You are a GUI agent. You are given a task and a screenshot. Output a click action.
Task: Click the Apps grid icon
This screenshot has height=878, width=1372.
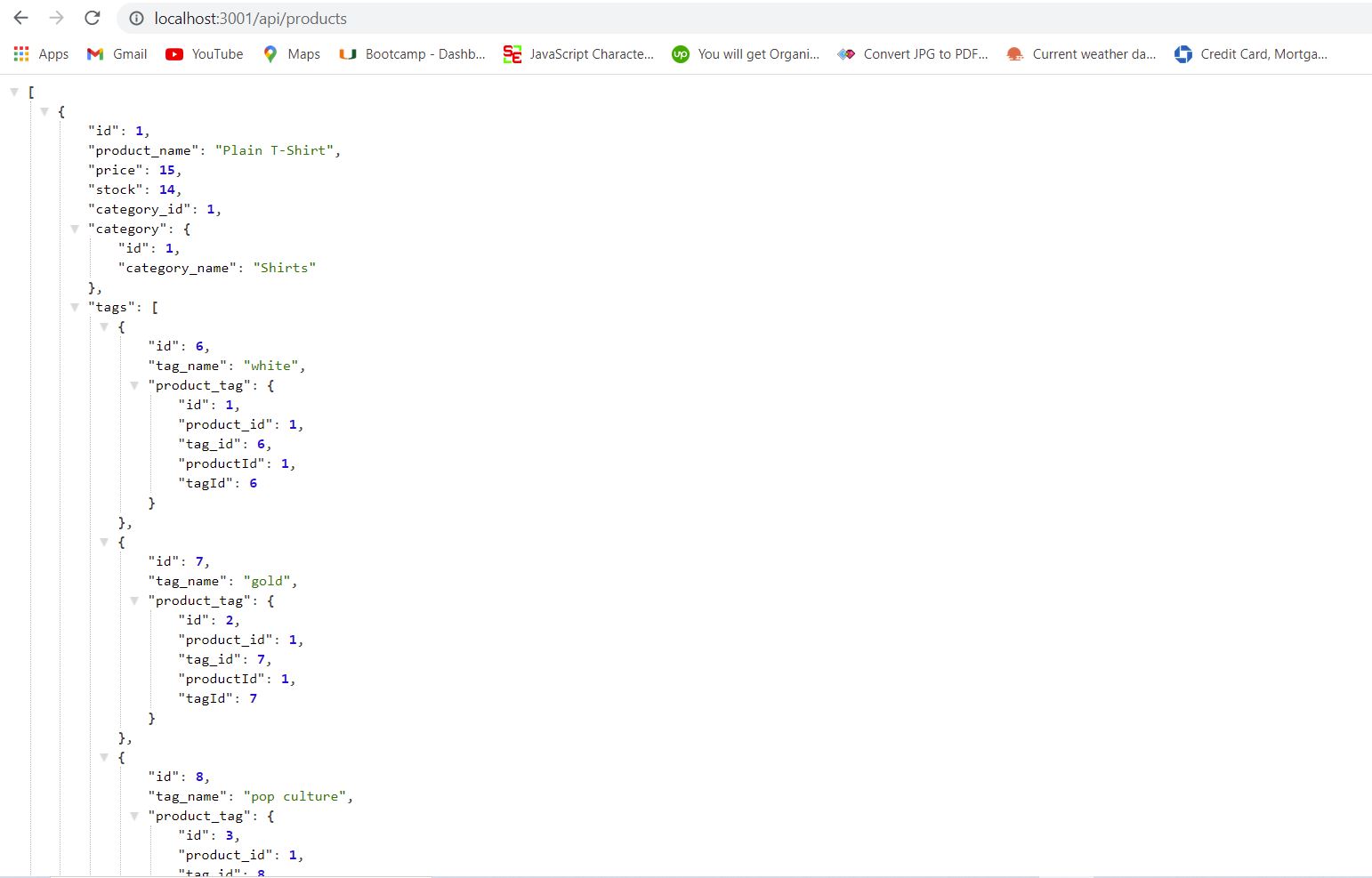pos(20,53)
